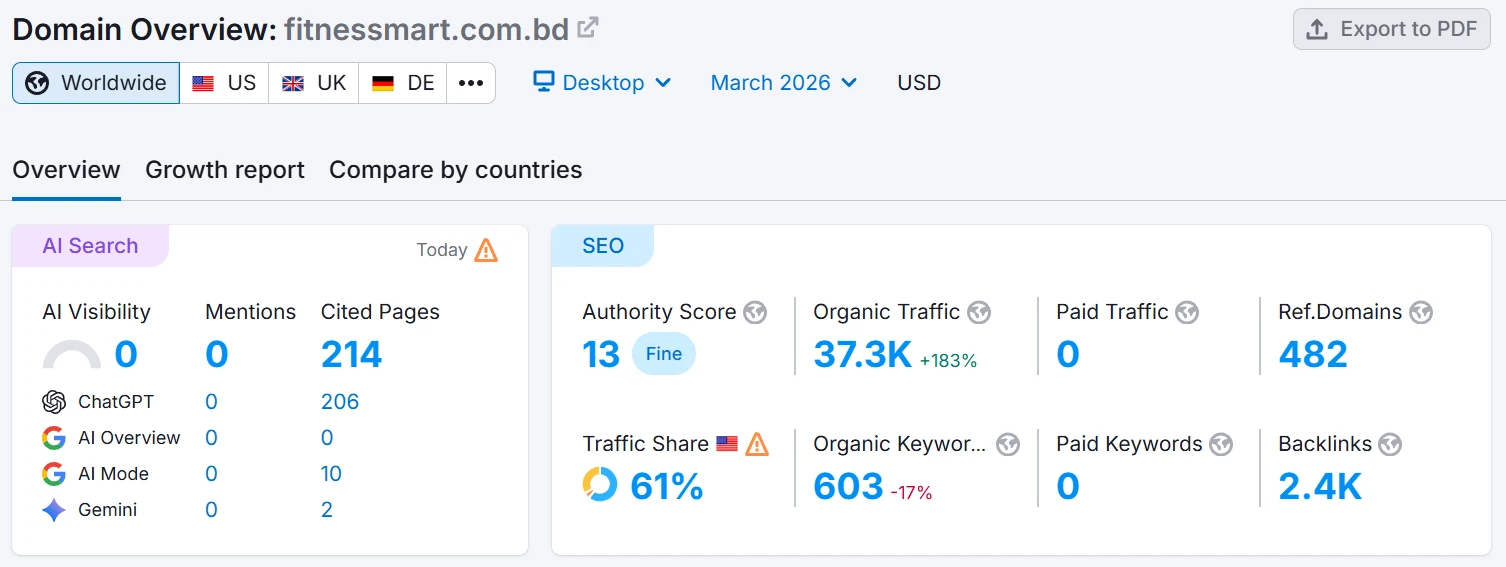This screenshot has height=567, width=1506.
Task: Click the globe icon beside Paid Keywords
Action: tap(1221, 444)
